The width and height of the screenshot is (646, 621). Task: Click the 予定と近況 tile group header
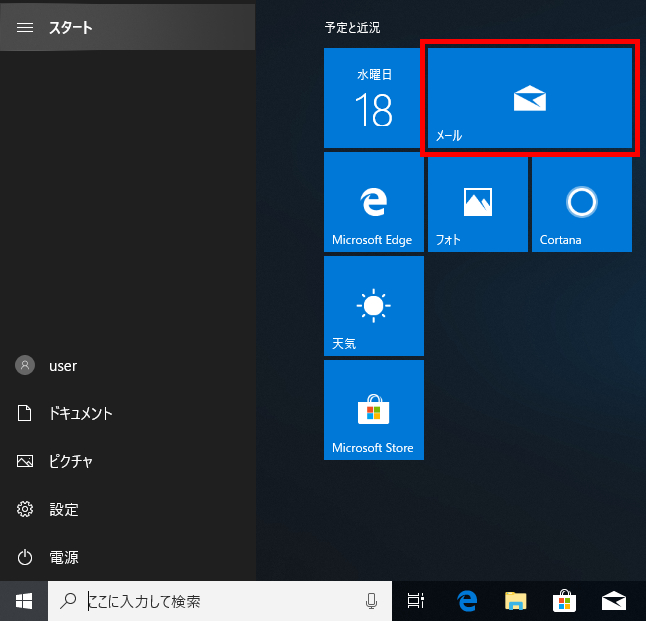(352, 28)
